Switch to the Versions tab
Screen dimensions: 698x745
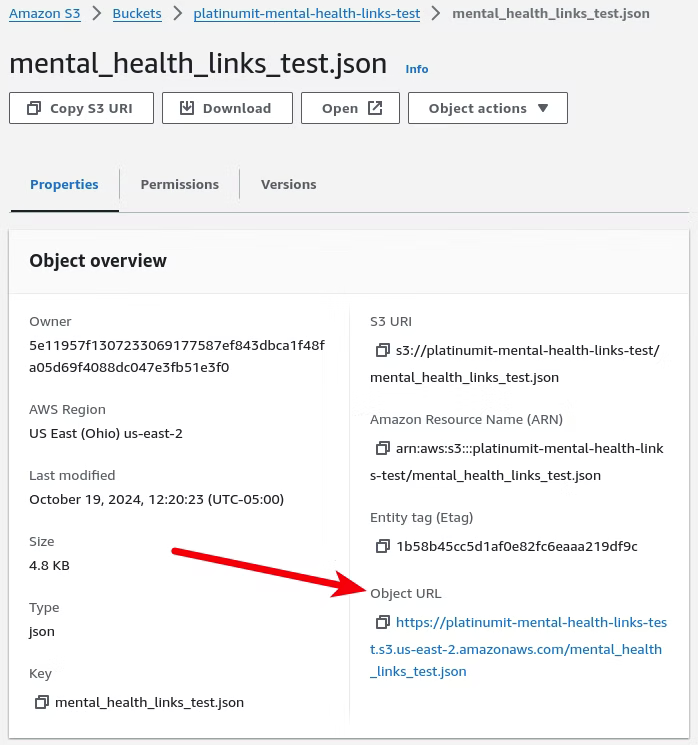click(x=288, y=184)
